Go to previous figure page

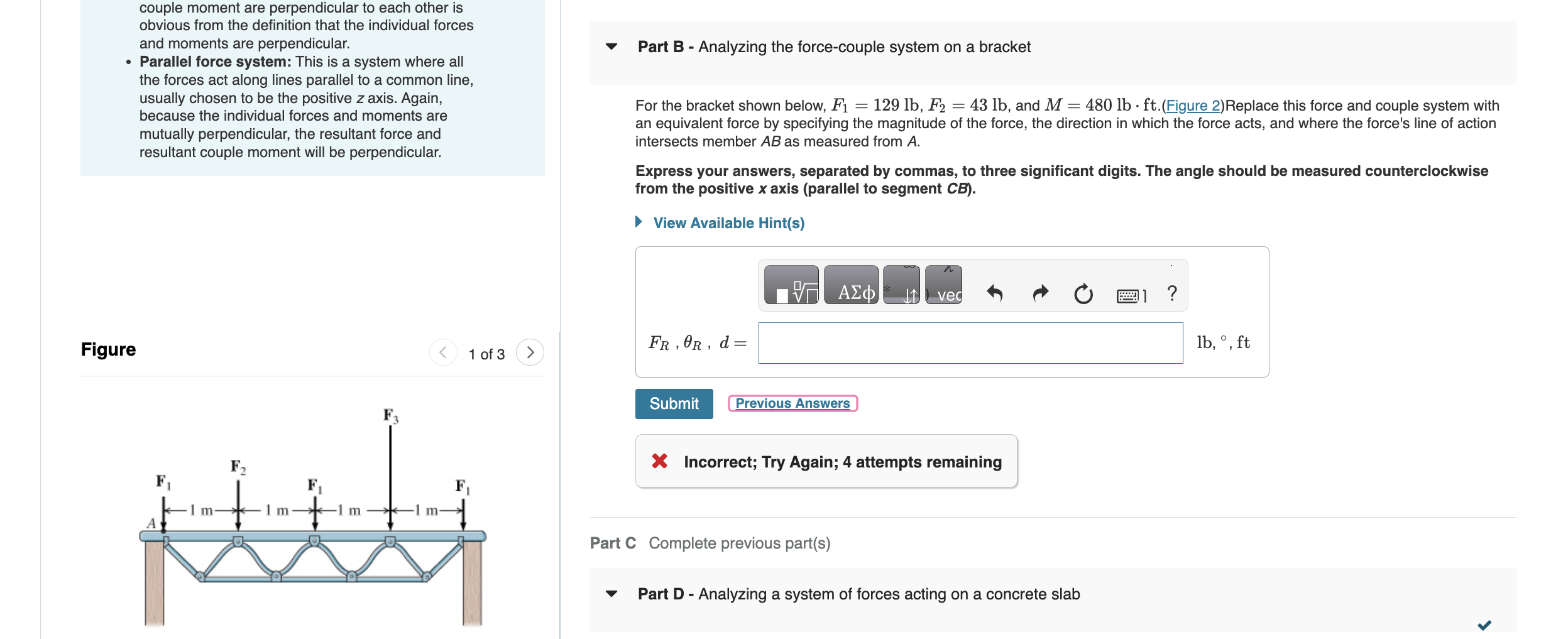(x=444, y=352)
